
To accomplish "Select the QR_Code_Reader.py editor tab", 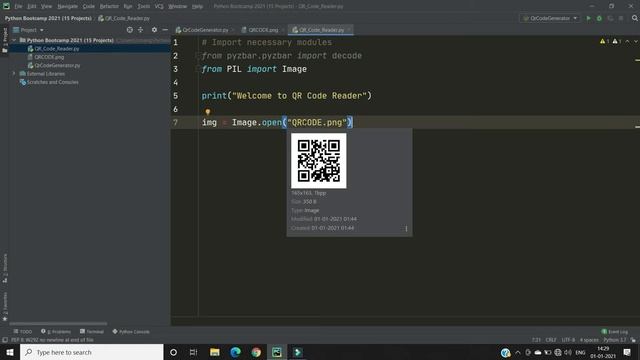I will click(321, 30).
